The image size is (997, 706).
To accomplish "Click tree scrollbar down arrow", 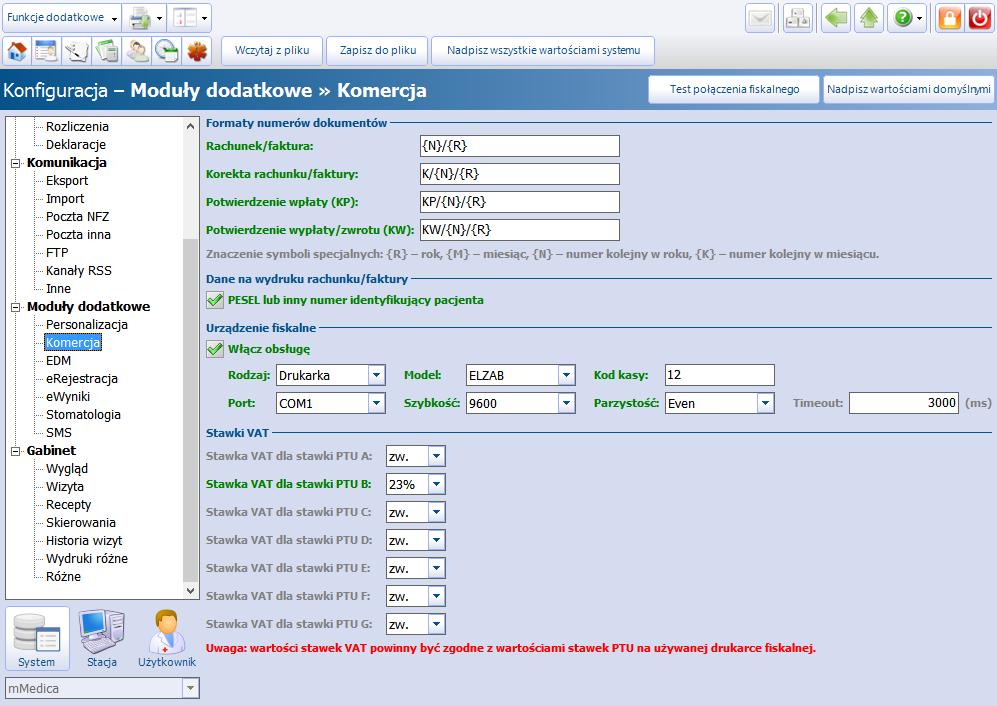I will [191, 591].
